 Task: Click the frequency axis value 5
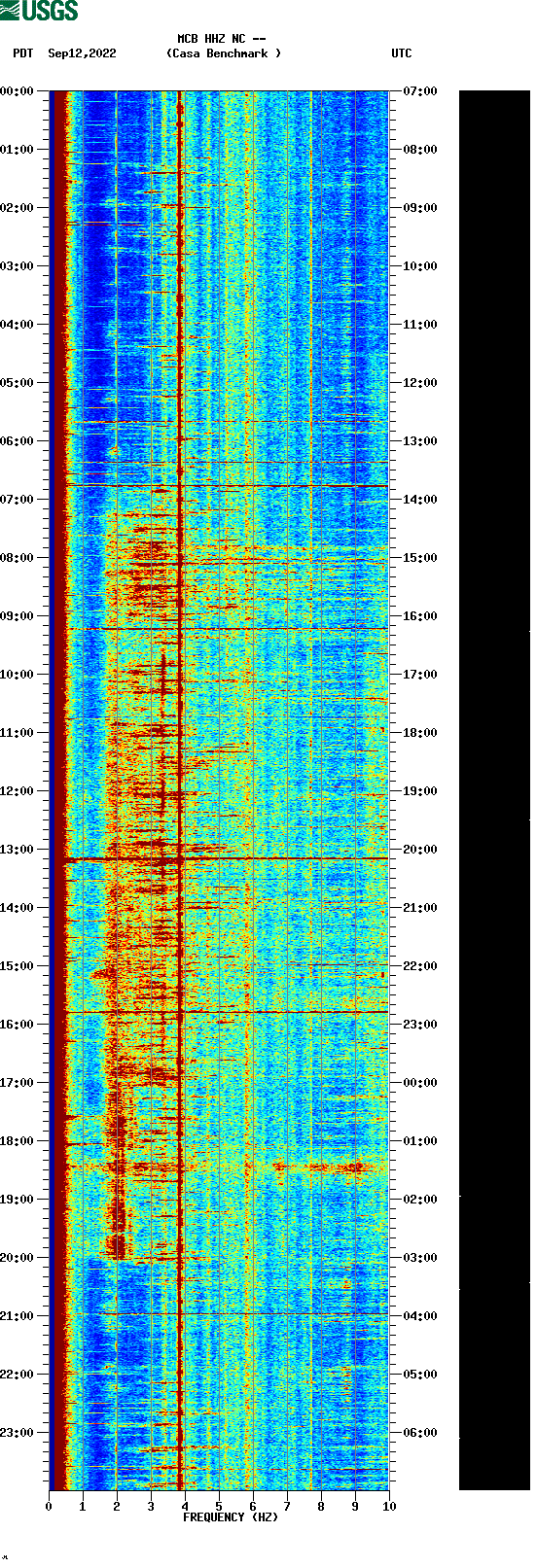click(x=219, y=1507)
